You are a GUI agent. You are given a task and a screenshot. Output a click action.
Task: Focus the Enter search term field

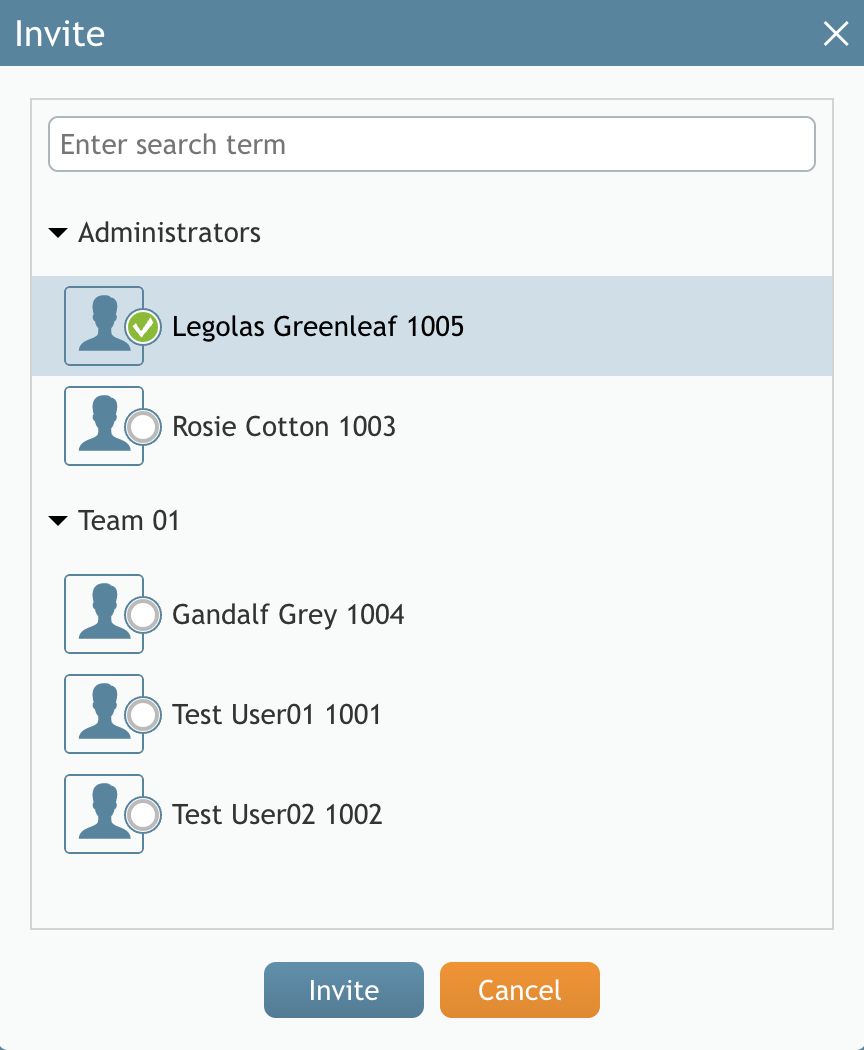pos(432,144)
